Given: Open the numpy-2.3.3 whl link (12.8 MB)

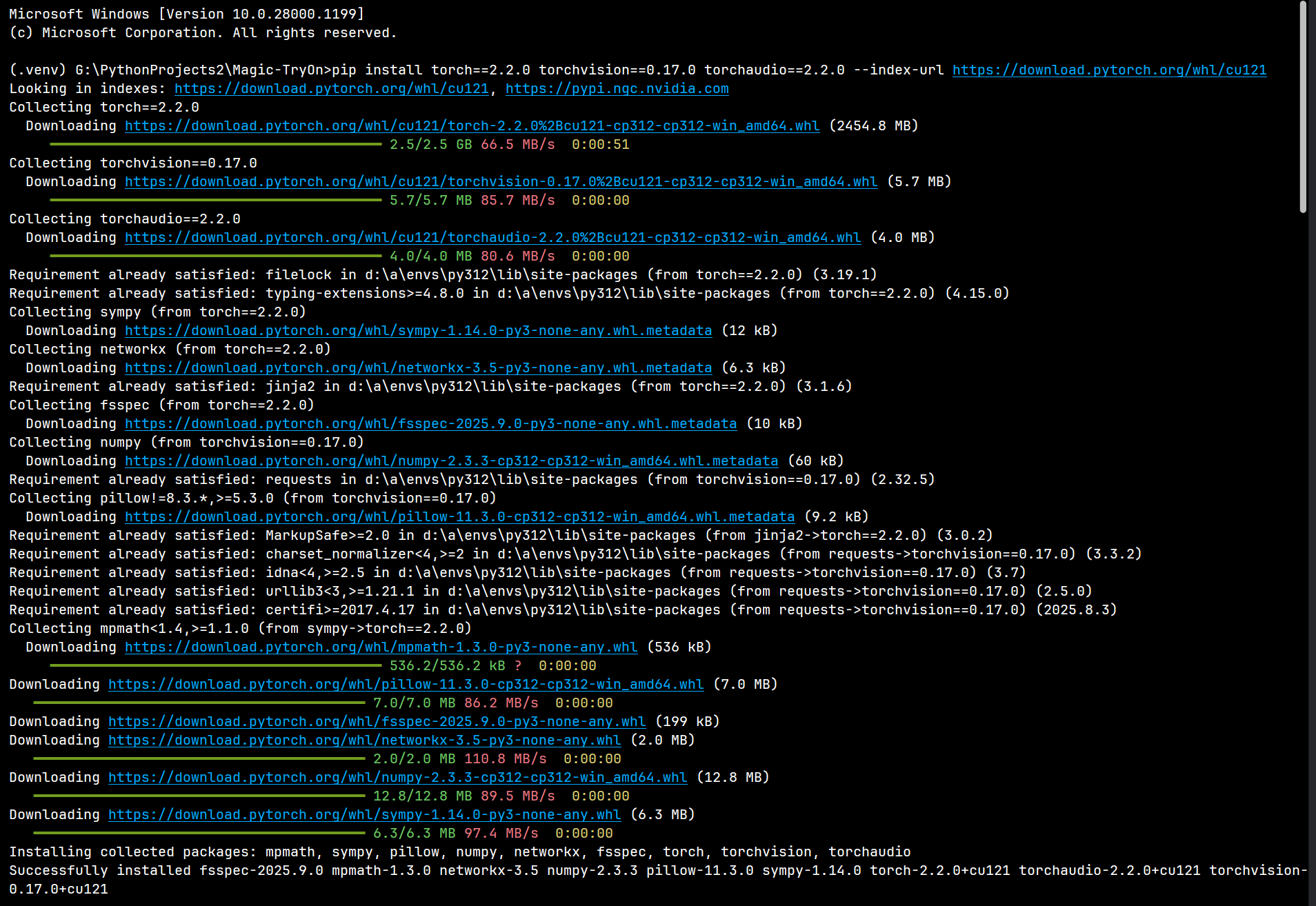Looking at the screenshot, I should tap(397, 777).
